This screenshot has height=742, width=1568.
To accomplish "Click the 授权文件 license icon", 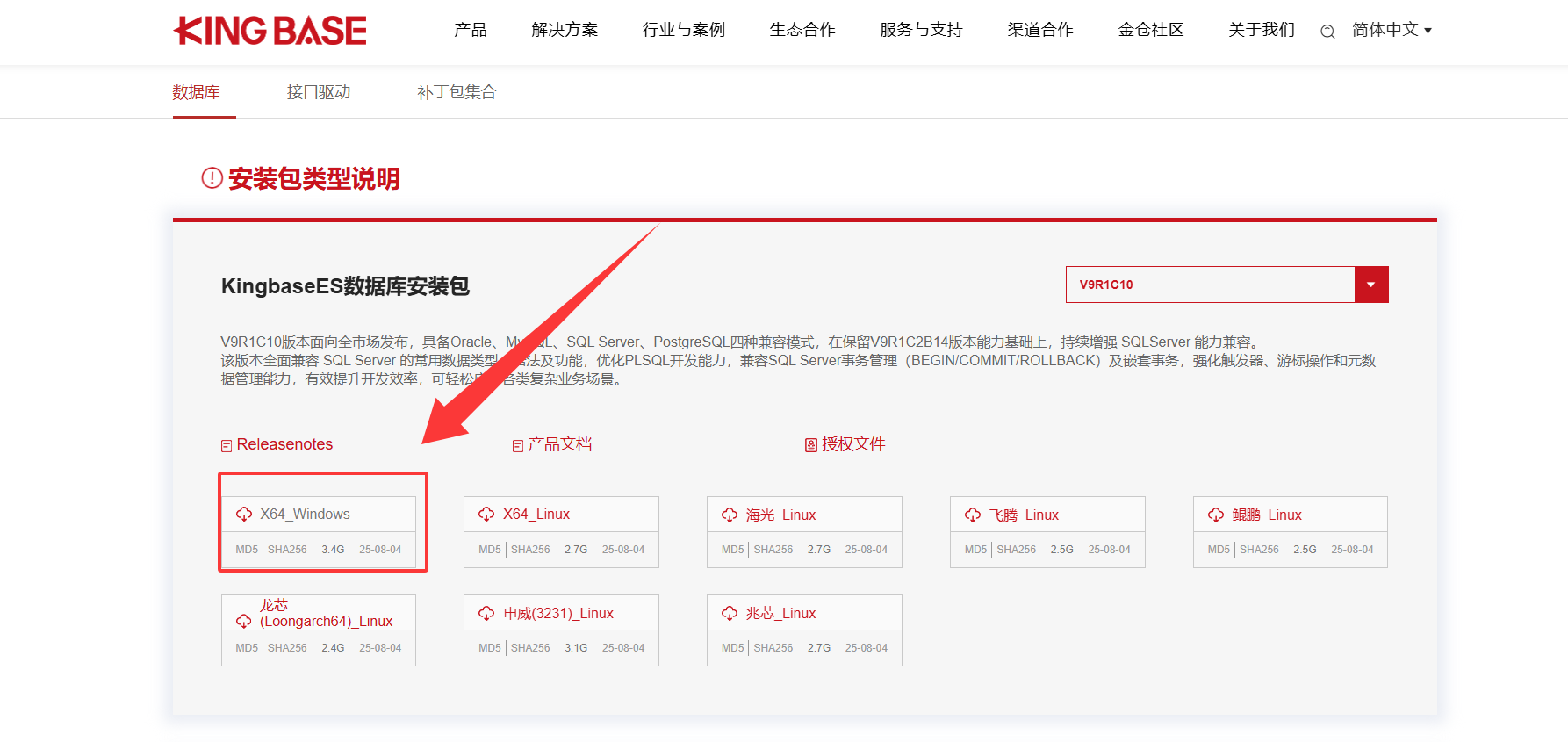I will click(811, 445).
